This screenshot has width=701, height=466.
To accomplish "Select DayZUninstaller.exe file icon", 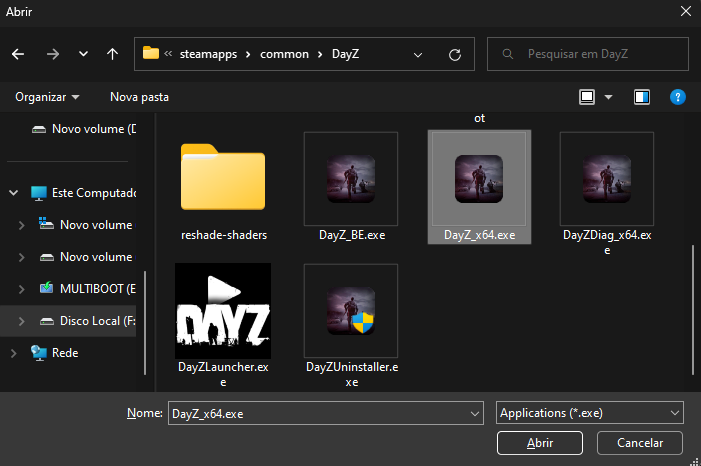I will [x=351, y=311].
